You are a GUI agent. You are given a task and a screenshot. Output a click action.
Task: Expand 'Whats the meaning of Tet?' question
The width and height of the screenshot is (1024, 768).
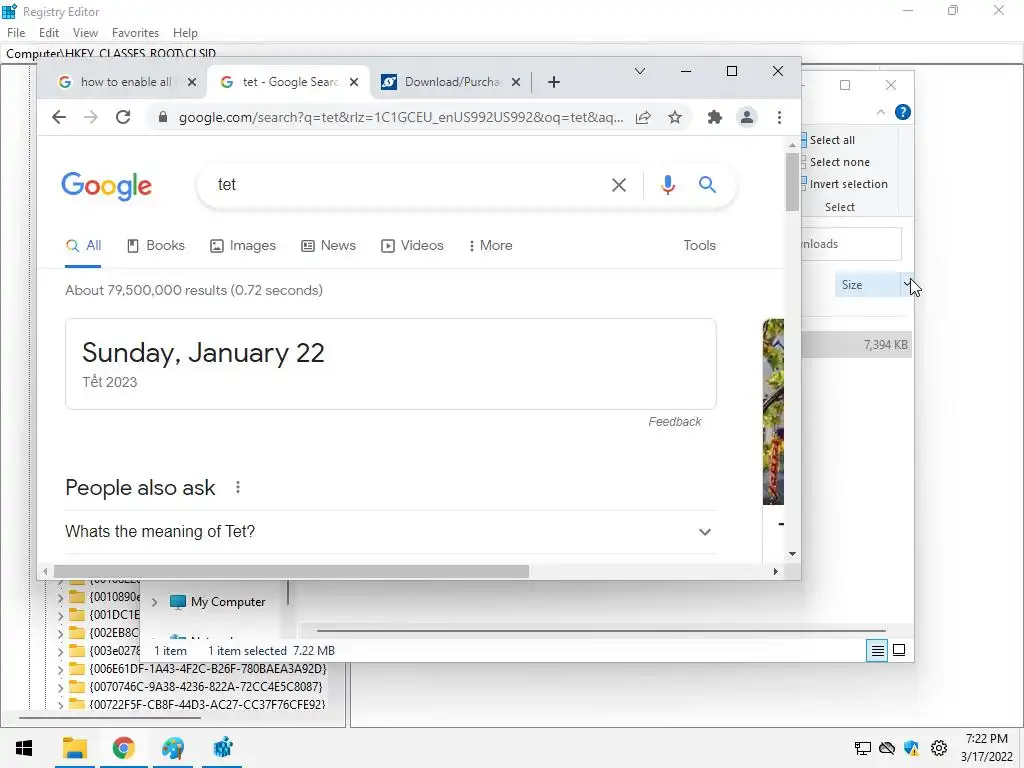(x=391, y=532)
